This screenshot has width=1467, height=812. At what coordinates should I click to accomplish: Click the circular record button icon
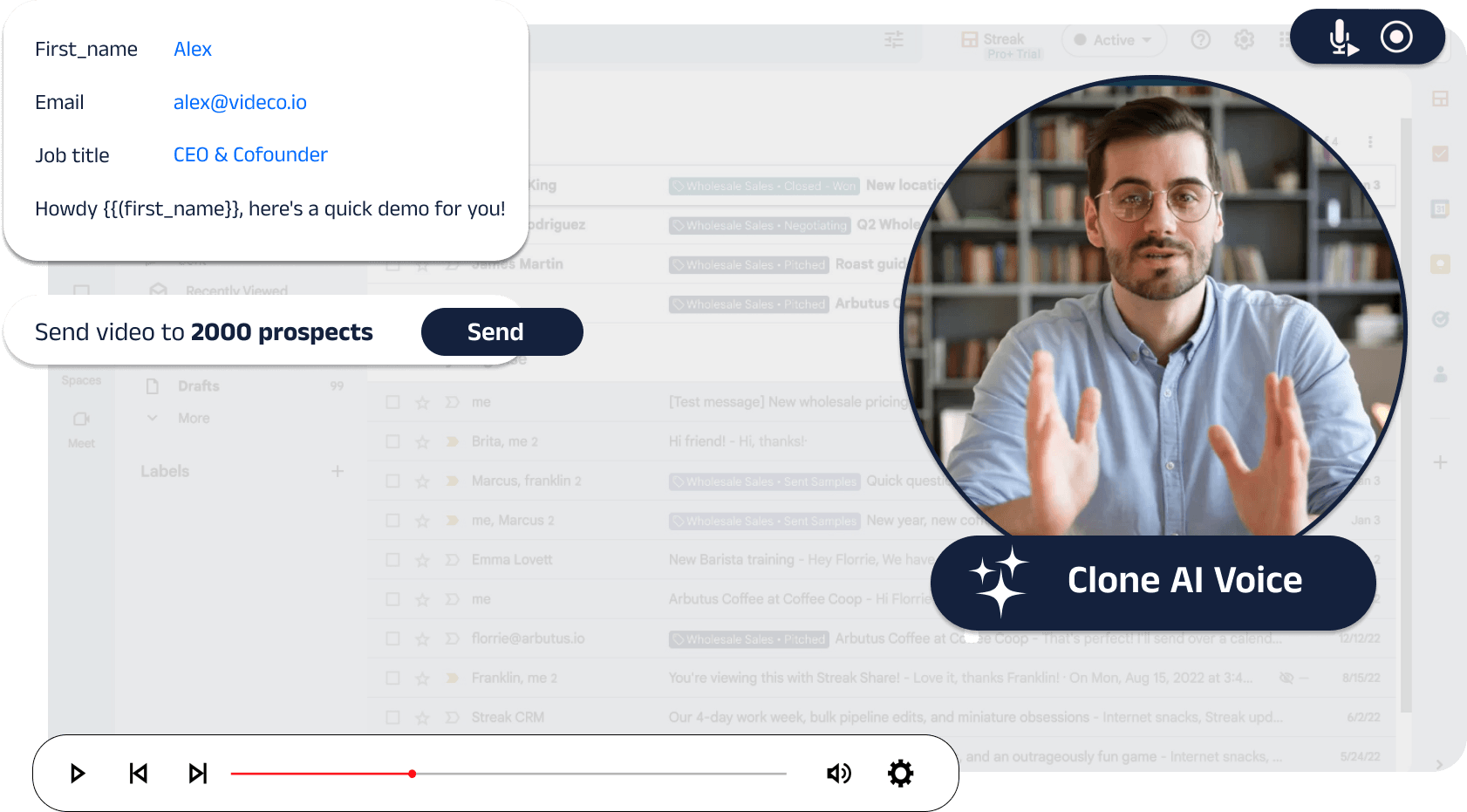1396,37
